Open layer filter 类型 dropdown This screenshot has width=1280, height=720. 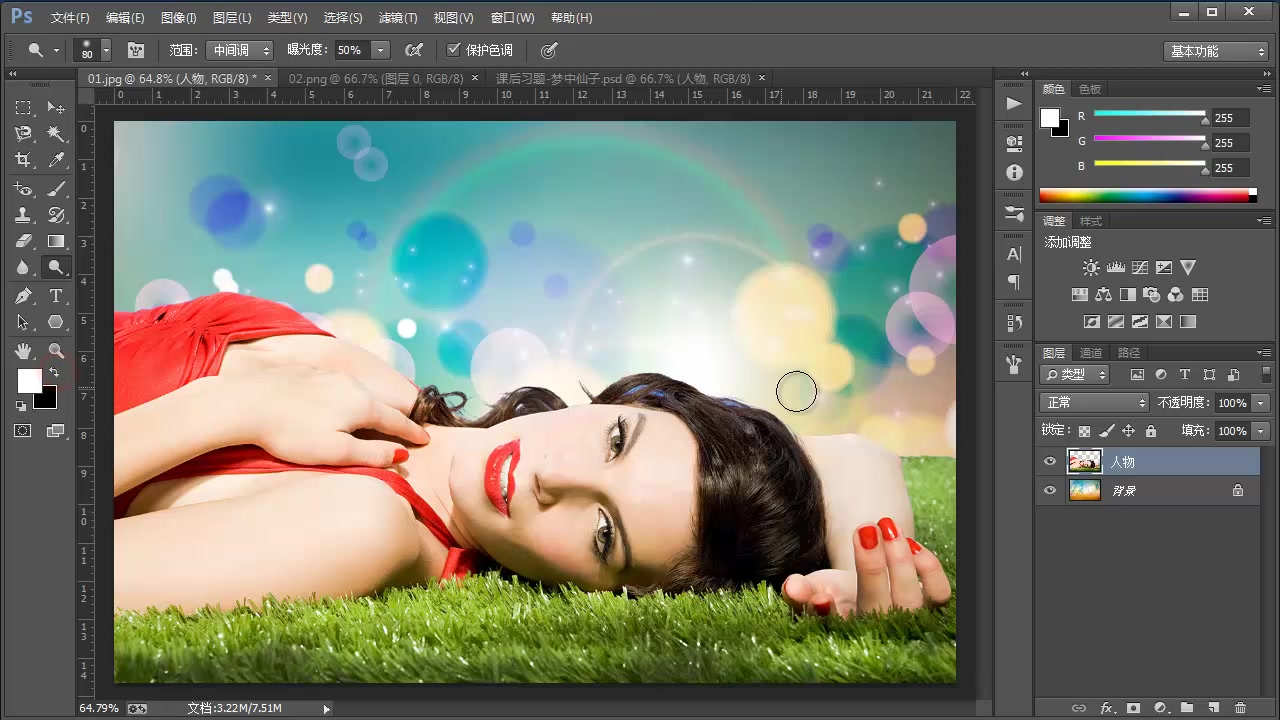click(x=1076, y=374)
